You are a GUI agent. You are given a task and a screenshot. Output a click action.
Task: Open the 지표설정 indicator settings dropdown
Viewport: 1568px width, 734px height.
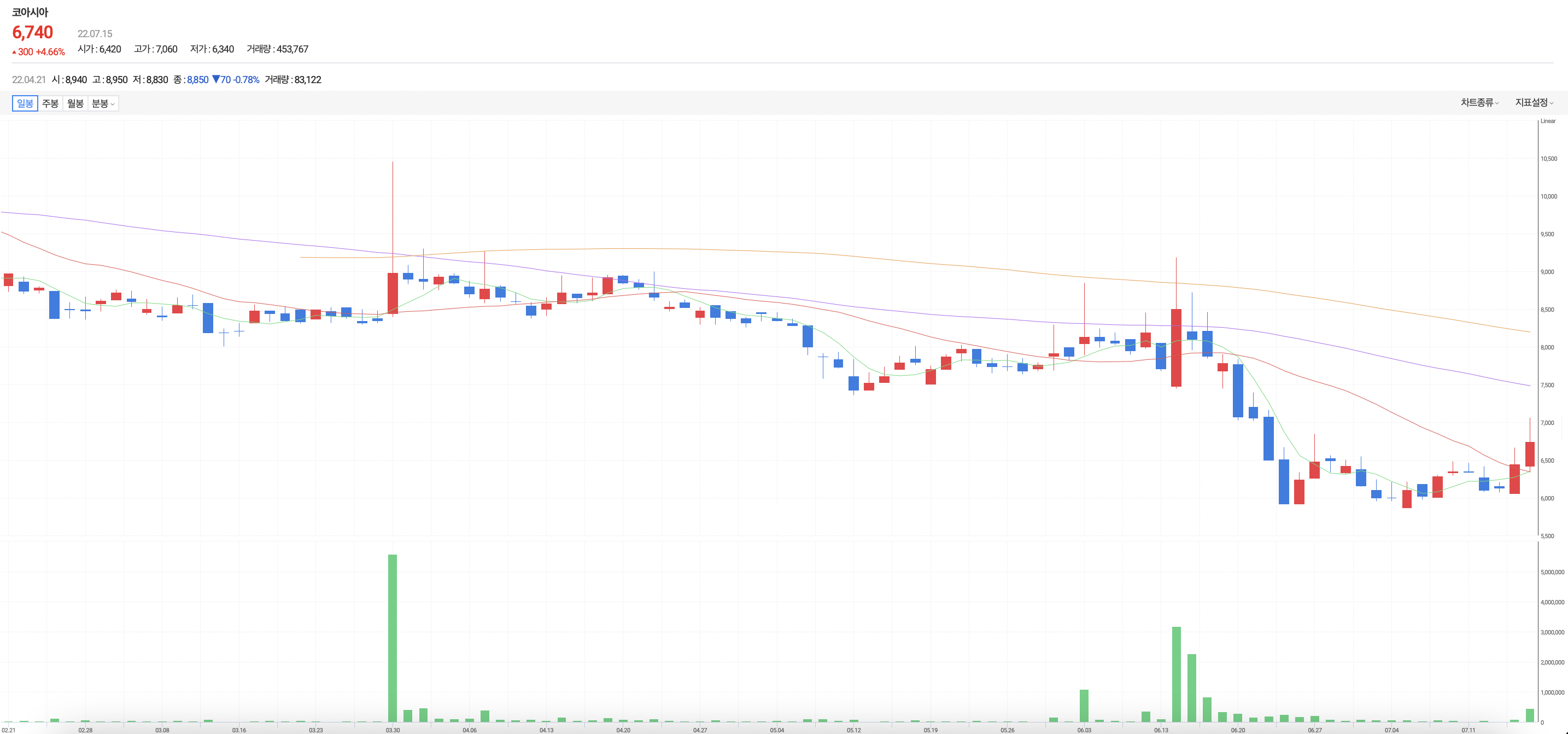pos(1534,102)
